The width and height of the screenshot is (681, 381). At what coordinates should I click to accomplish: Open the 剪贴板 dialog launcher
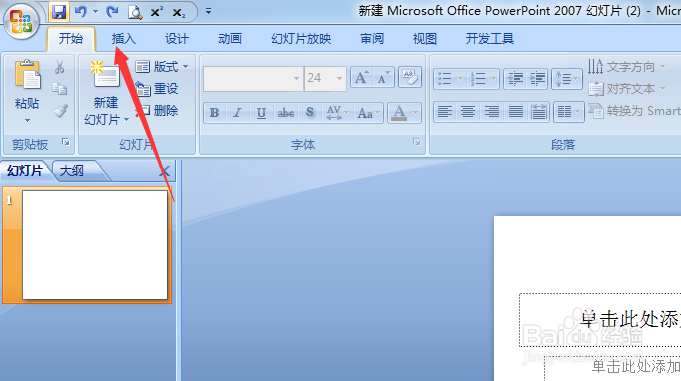(x=66, y=142)
